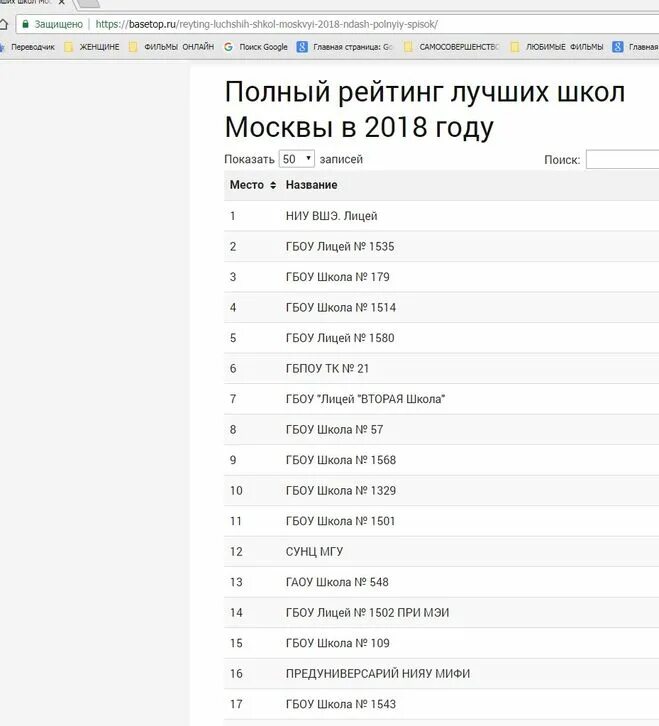
Task: Open the ФИЛЬМЫ ОНЛАЙН bookmarks folder
Action: (x=171, y=47)
